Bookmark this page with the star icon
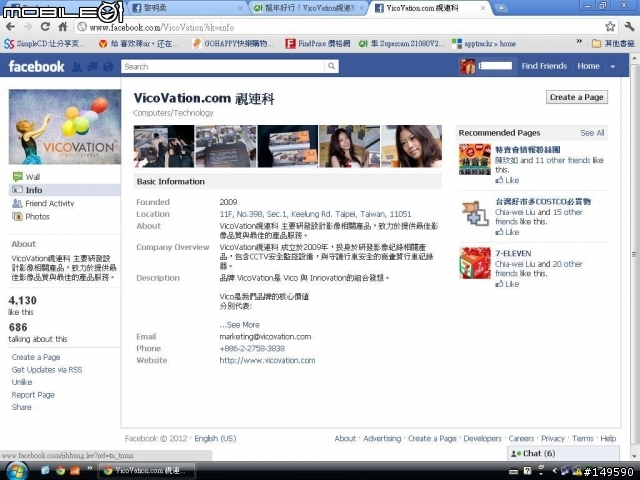The image size is (640, 480). [610, 27]
